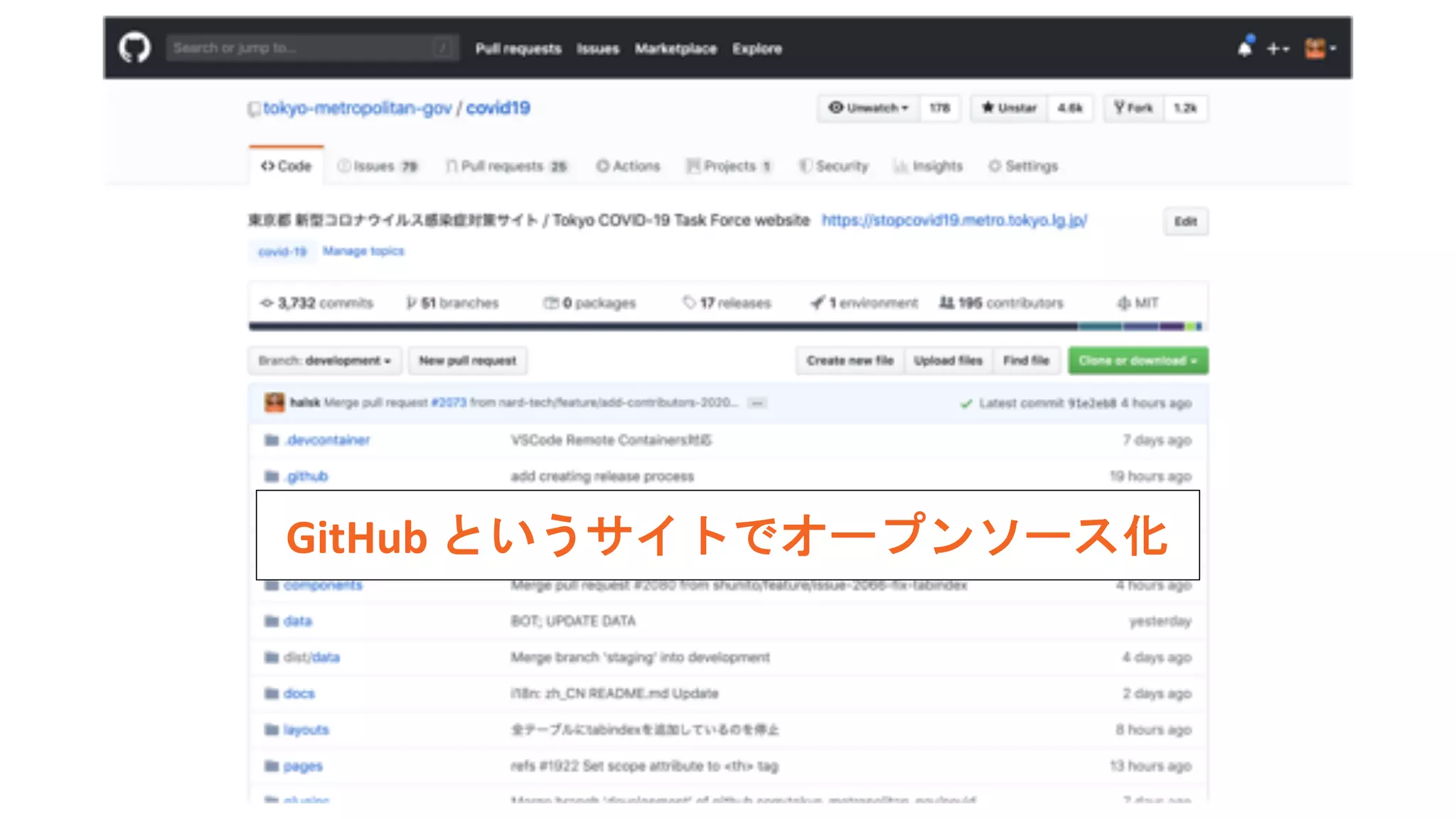This screenshot has height=819, width=1456.
Task: Open Pull requests in top navigation
Action: pos(518,48)
